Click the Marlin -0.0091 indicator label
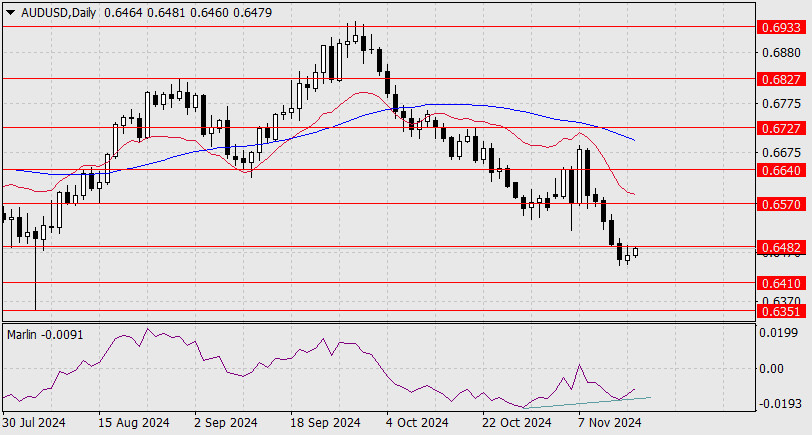Viewport: 812px width, 435px height. [x=45, y=335]
